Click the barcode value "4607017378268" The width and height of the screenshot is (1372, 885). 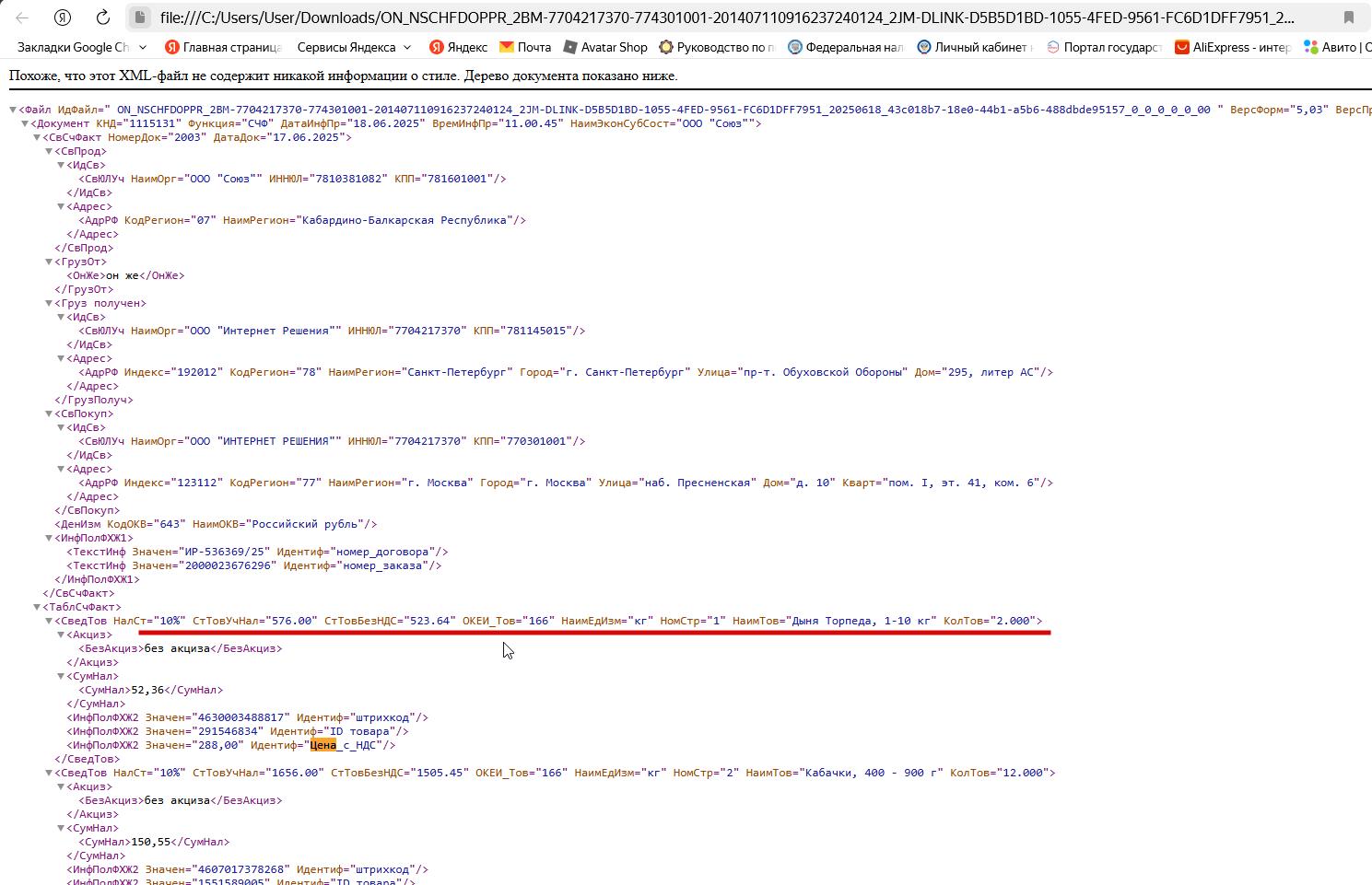coord(240,869)
